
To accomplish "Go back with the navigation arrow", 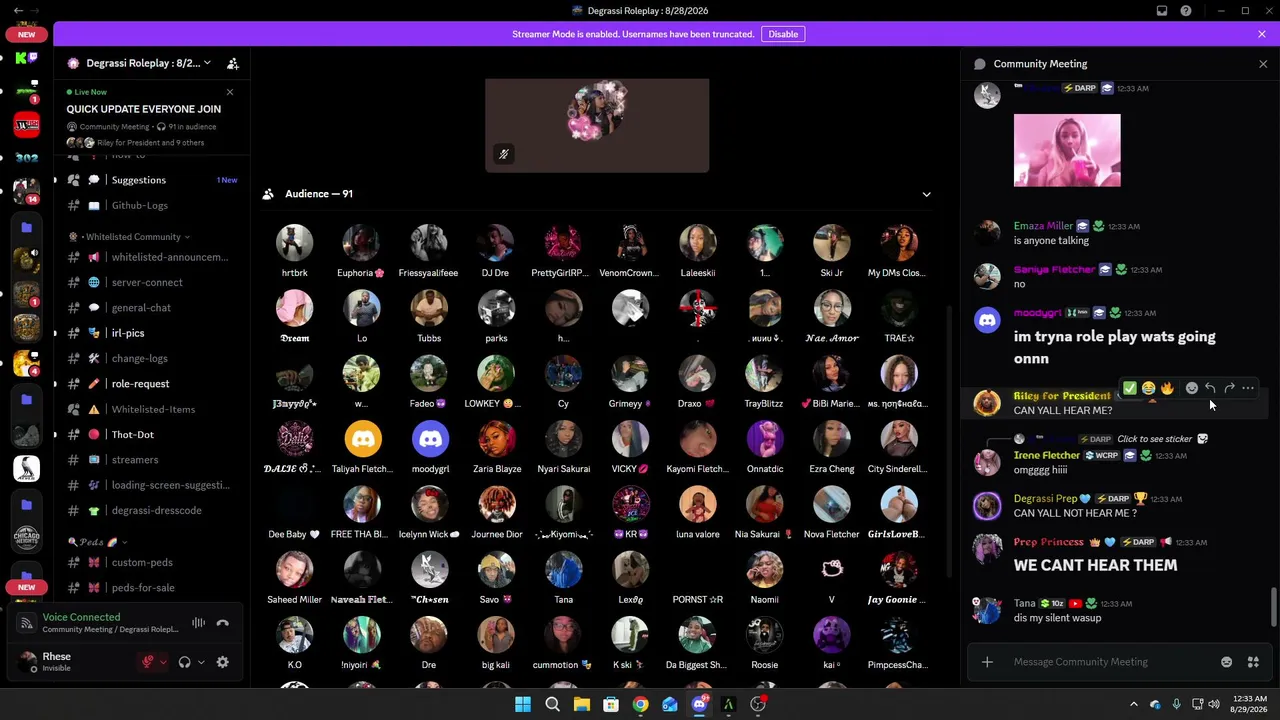I will pos(18,11).
